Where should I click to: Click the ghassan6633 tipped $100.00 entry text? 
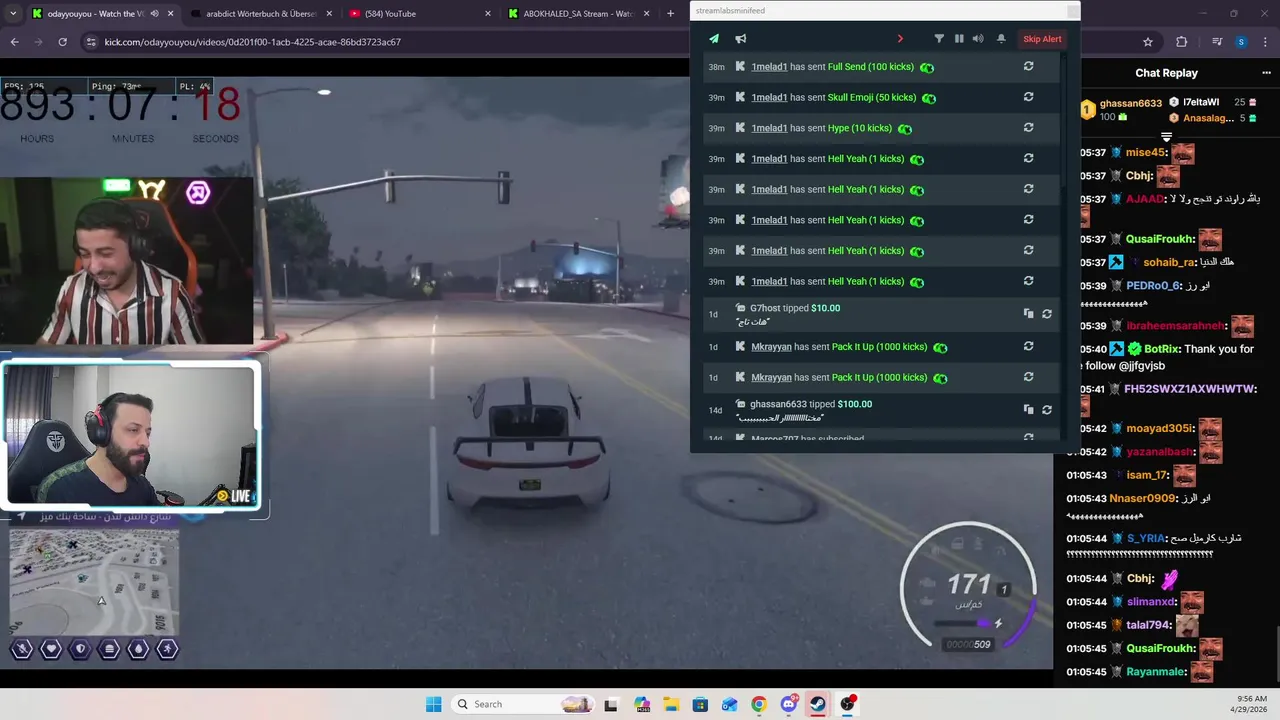(x=811, y=404)
